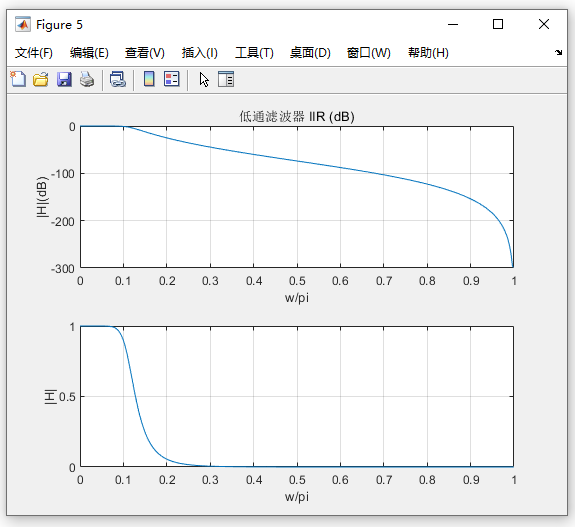Click the MATLAB logo in the title bar
575x527 pixels.
(23, 25)
